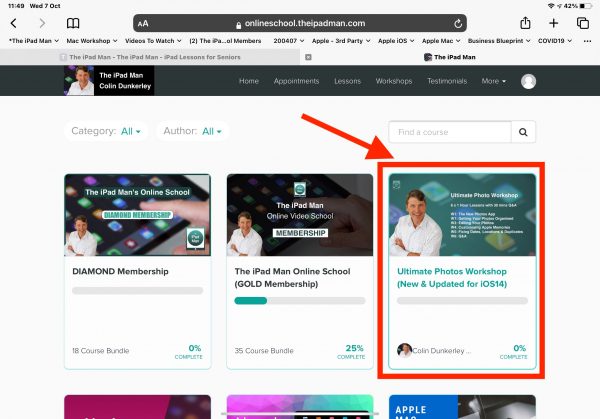Screen dimensions: 600x419
Task: Open a new tab with the plus icon
Action: (x=553, y=23)
